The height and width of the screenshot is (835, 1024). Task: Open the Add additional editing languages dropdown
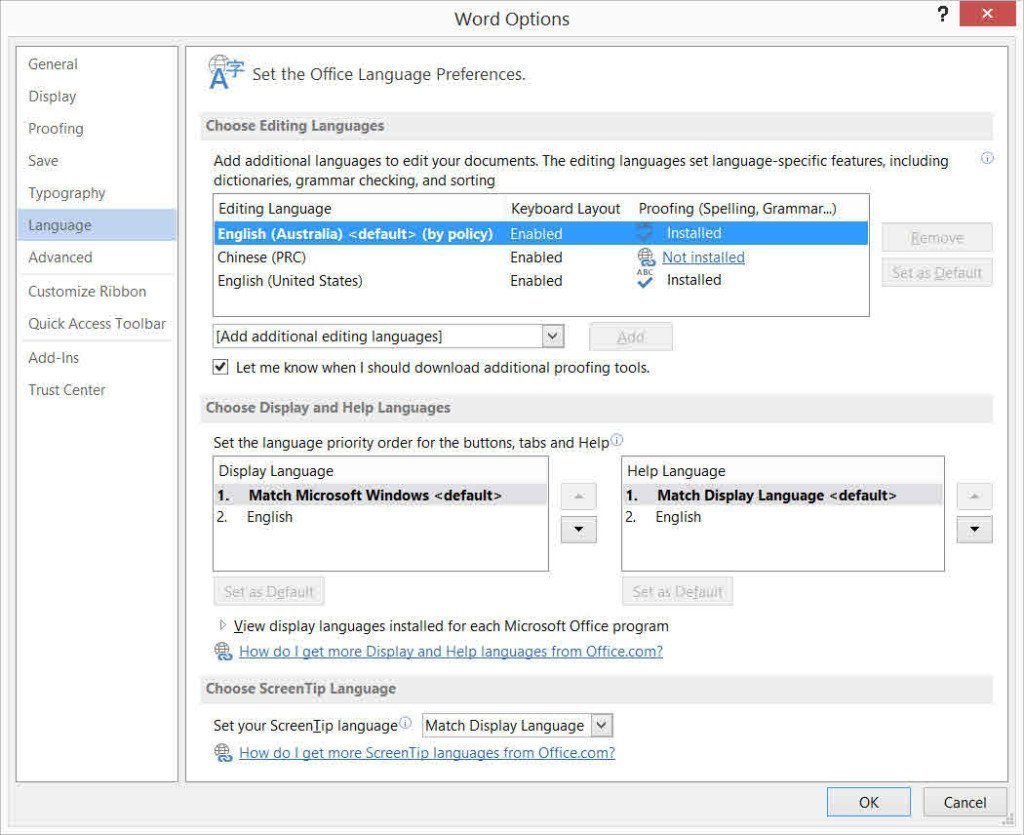tap(552, 336)
